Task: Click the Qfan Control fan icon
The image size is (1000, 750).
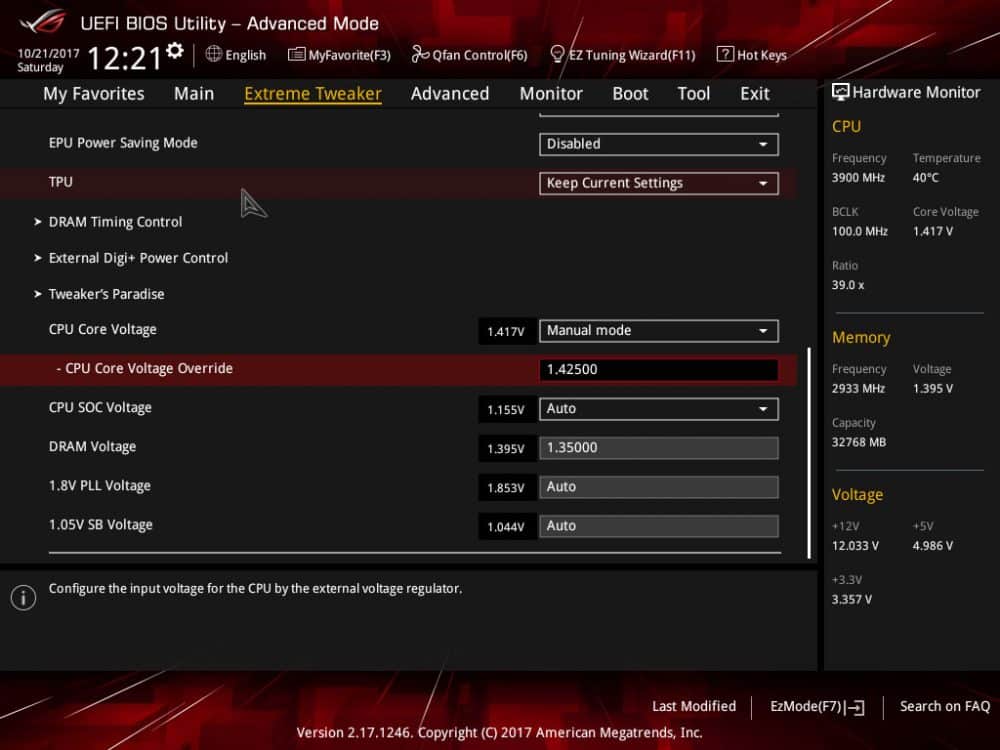Action: coord(420,54)
